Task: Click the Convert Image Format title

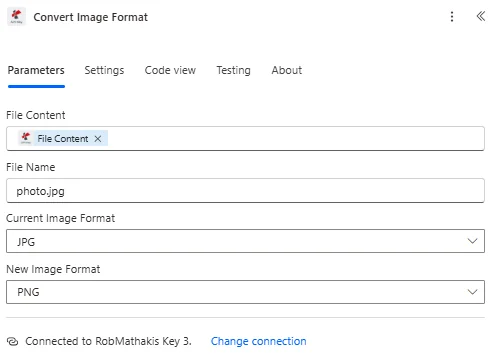Action: click(91, 17)
